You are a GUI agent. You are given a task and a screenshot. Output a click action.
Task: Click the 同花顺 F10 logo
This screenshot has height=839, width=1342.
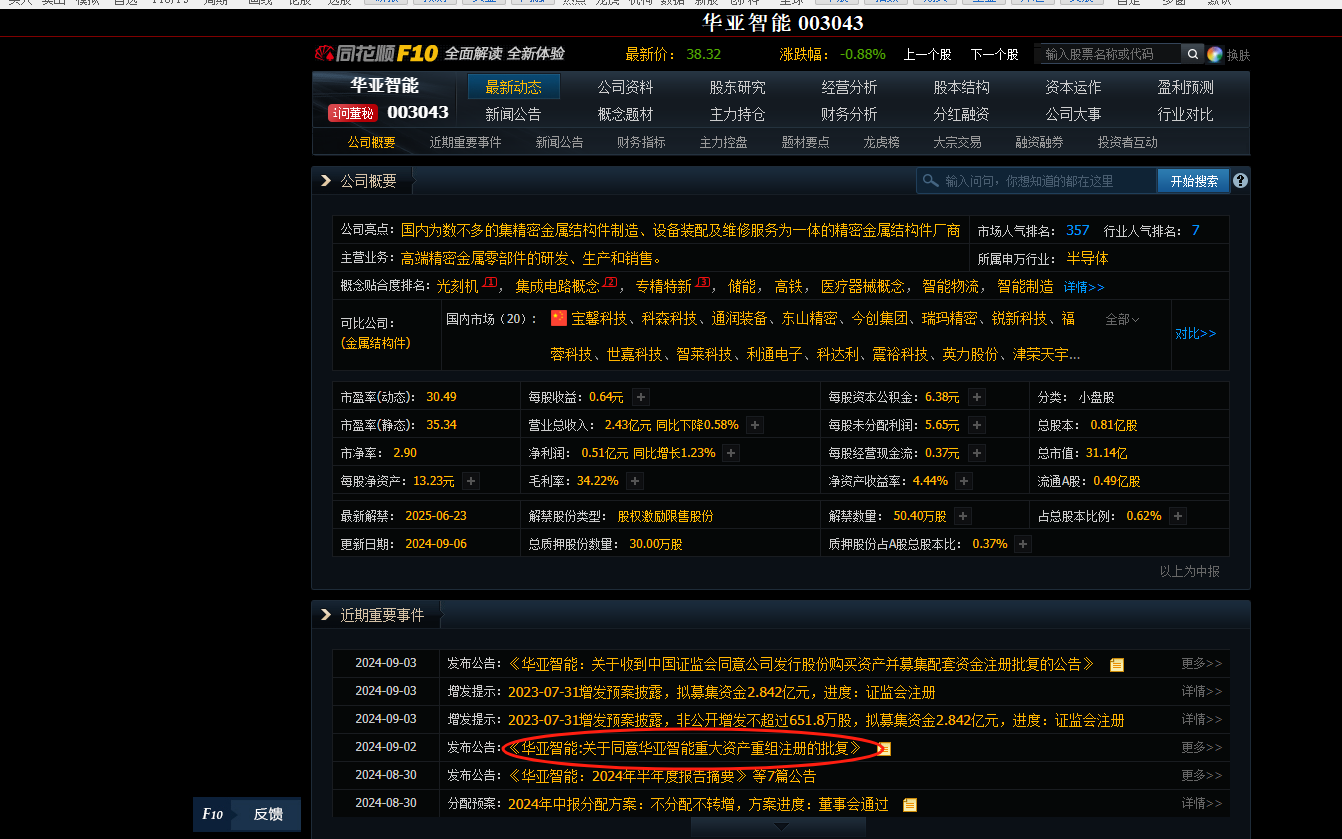coord(376,53)
